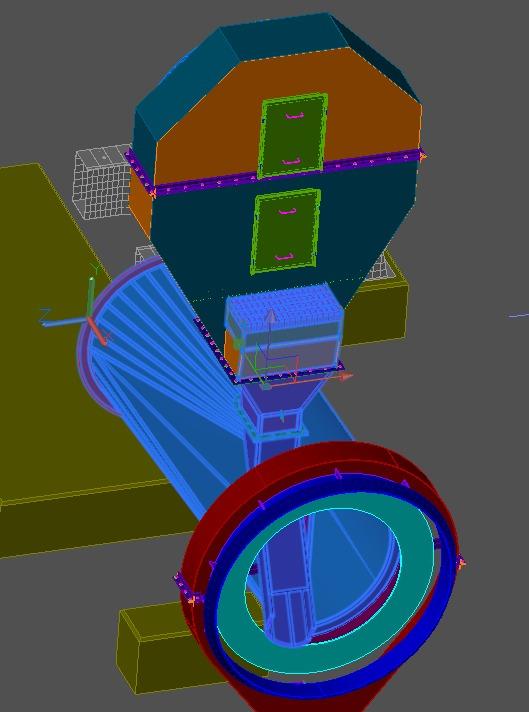Select the small olive block at bottom
This screenshot has height=712, width=529.
tap(154, 647)
